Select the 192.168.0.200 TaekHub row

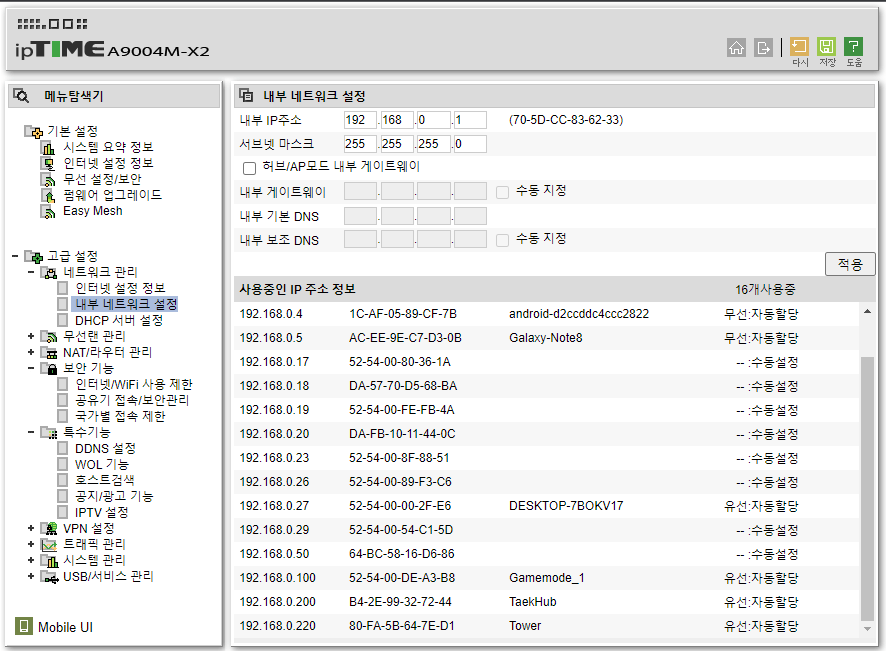547,602
